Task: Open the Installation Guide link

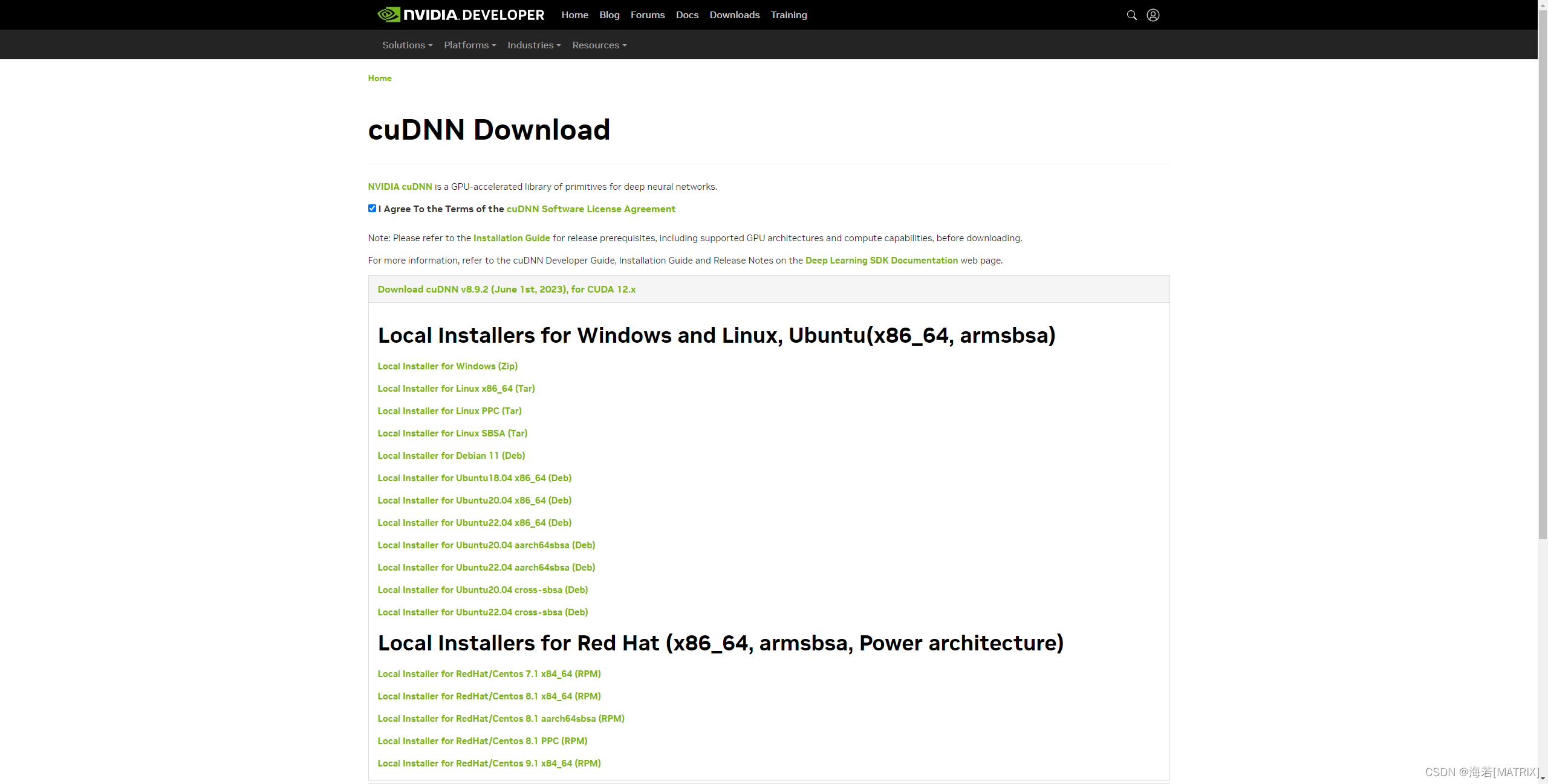Action: click(512, 238)
